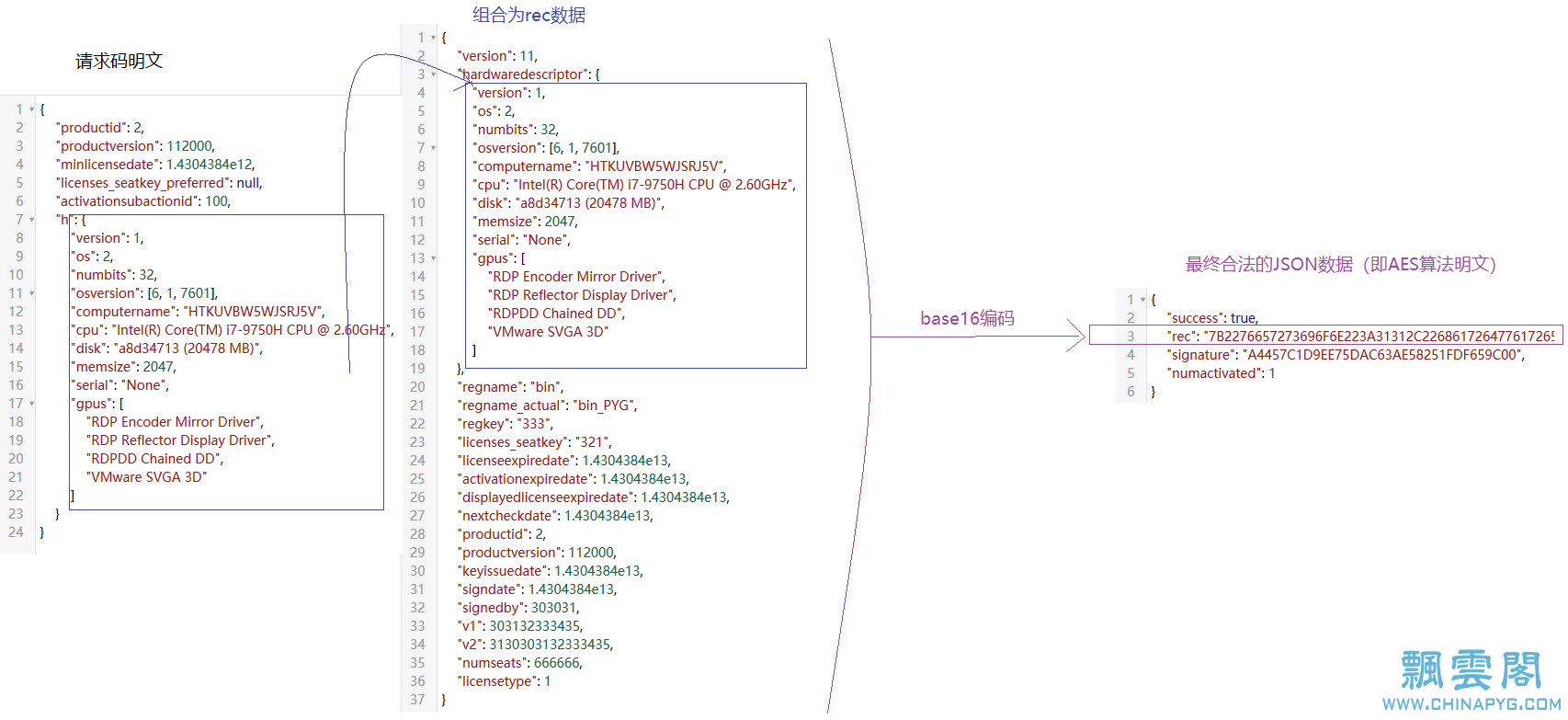Click "productversion": 112000 in the left panel
Screen dimensions: 1568x720
click(x=135, y=146)
